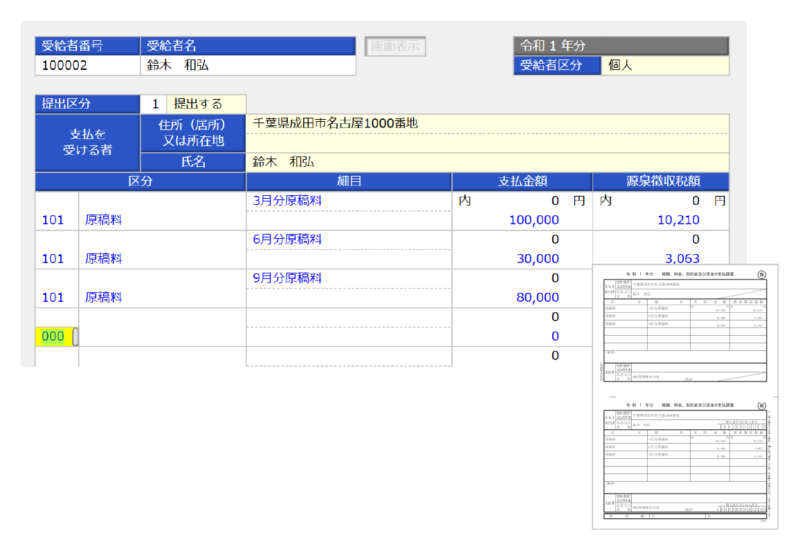Screen dimensions: 800x551
Task: Click the 支払を受ける者 label
Action: point(88,143)
